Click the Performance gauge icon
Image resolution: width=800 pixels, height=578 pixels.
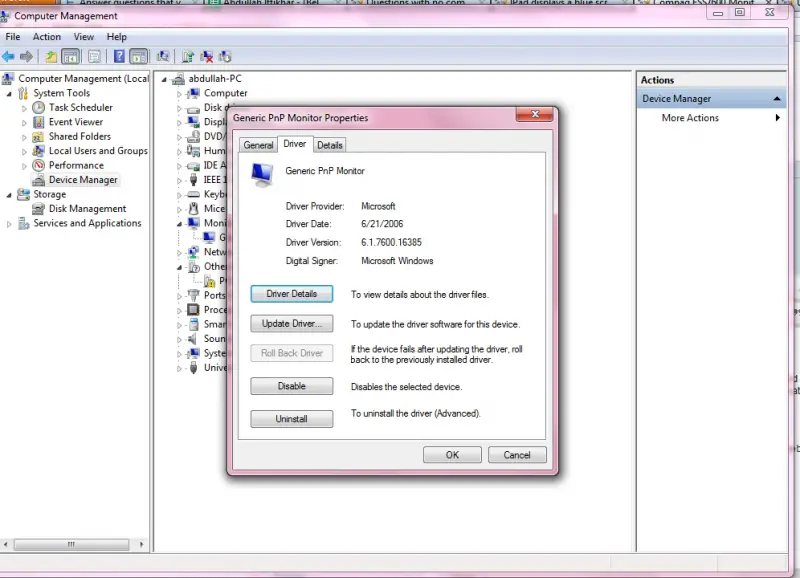(38, 165)
